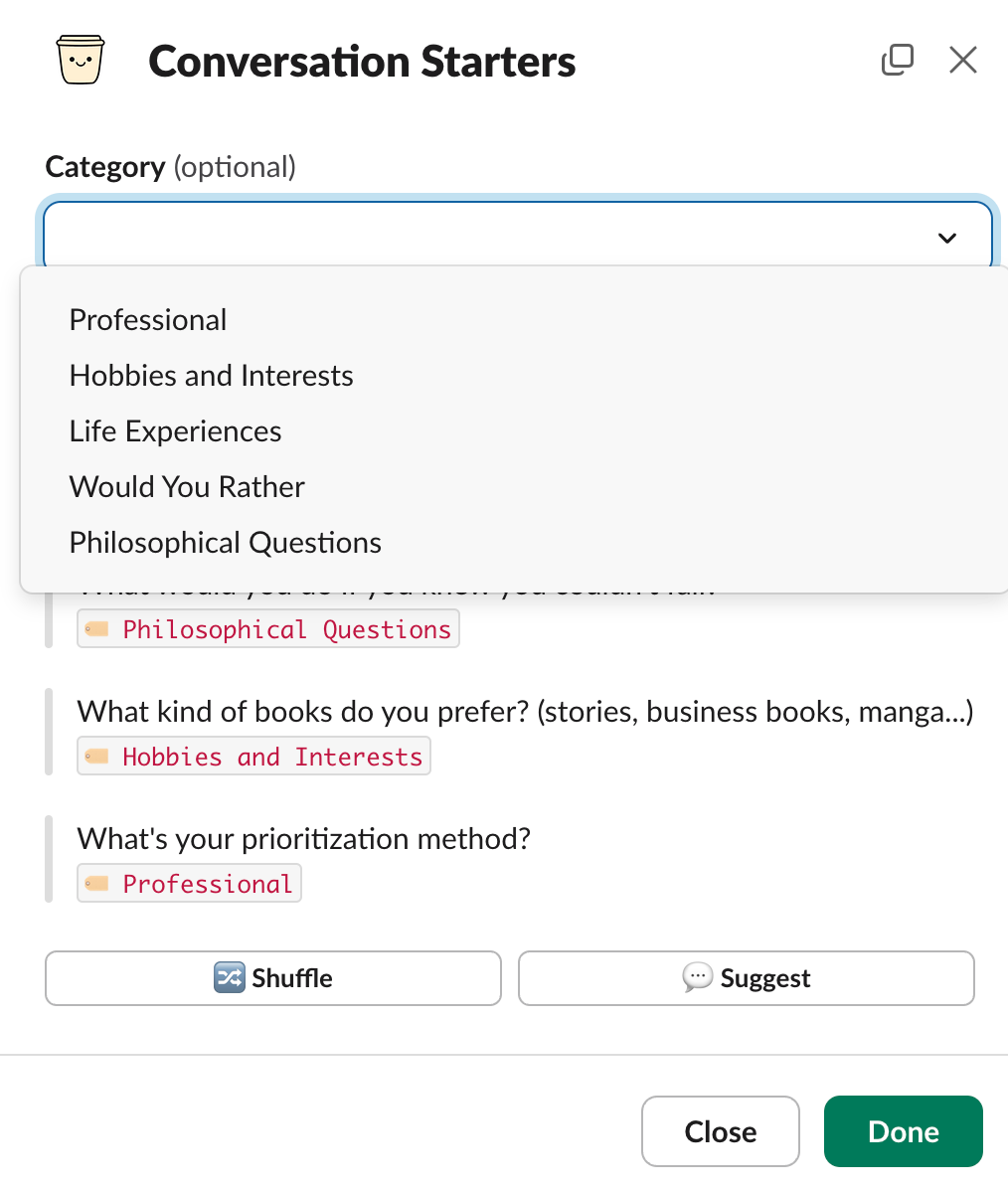
Task: Choose Philosophical Questions from dropdown list
Action: 225,543
